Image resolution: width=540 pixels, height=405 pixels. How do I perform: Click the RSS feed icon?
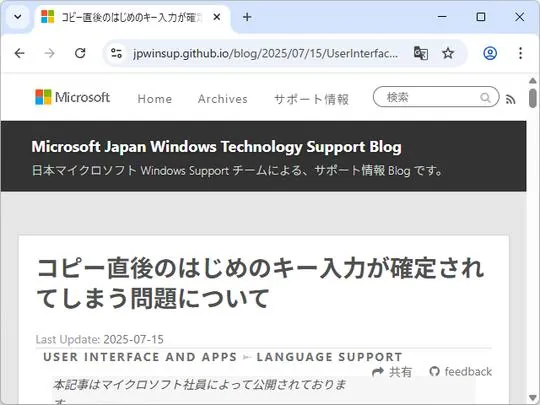click(x=510, y=99)
